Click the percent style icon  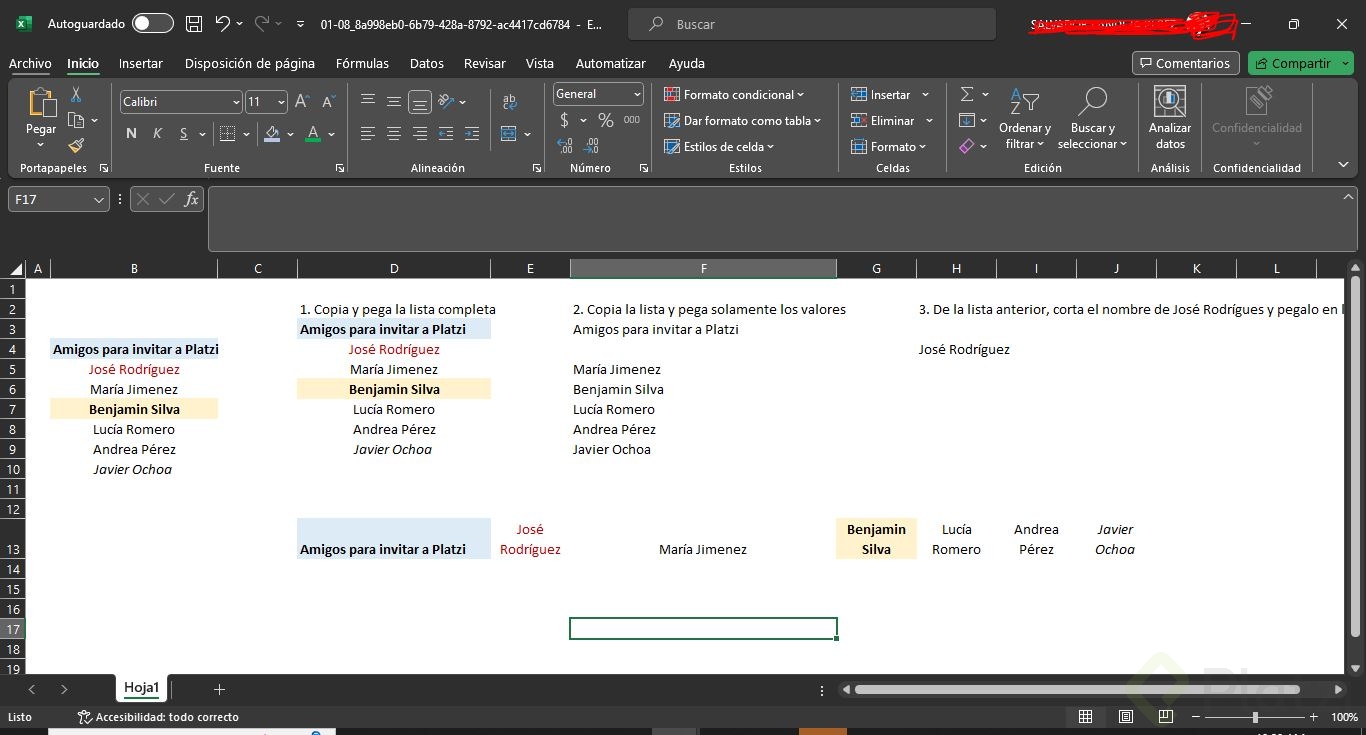(x=605, y=120)
